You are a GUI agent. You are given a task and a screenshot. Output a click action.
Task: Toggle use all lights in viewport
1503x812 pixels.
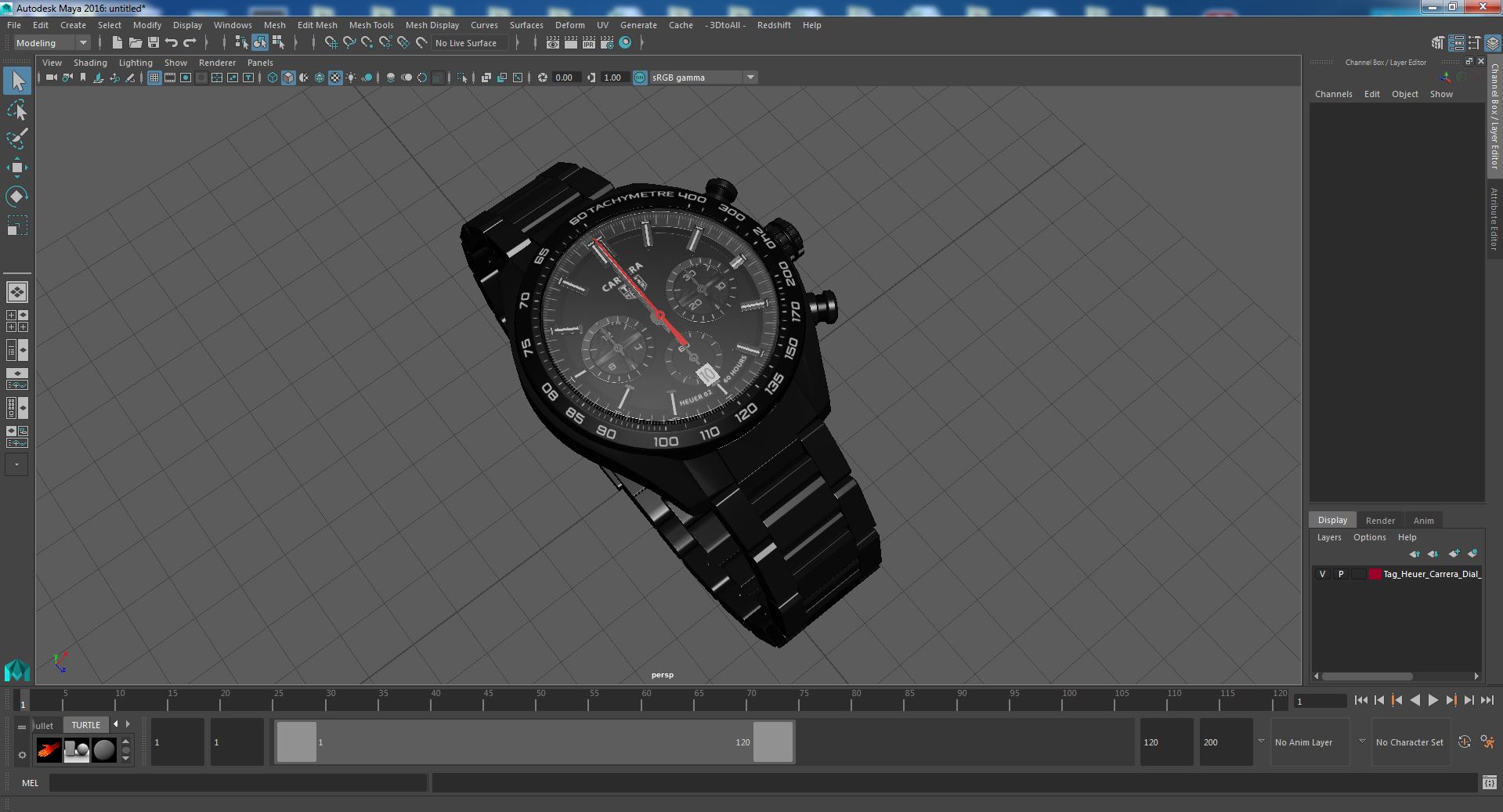[351, 78]
